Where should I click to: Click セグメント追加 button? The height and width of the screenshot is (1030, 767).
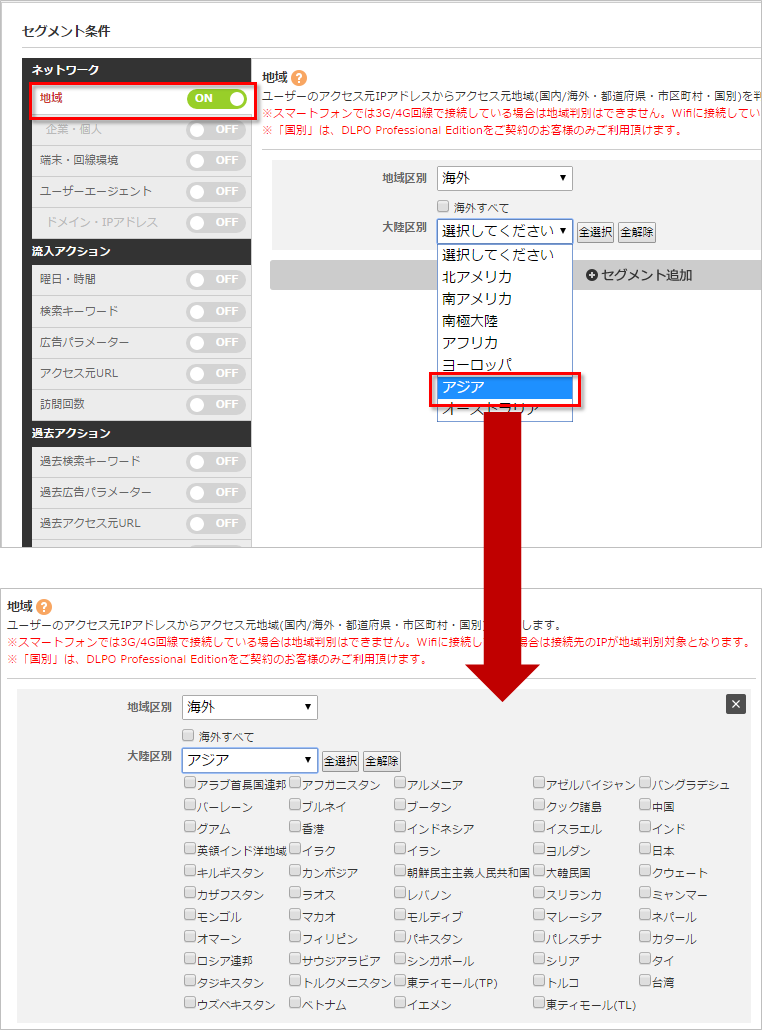pyautogui.click(x=639, y=275)
